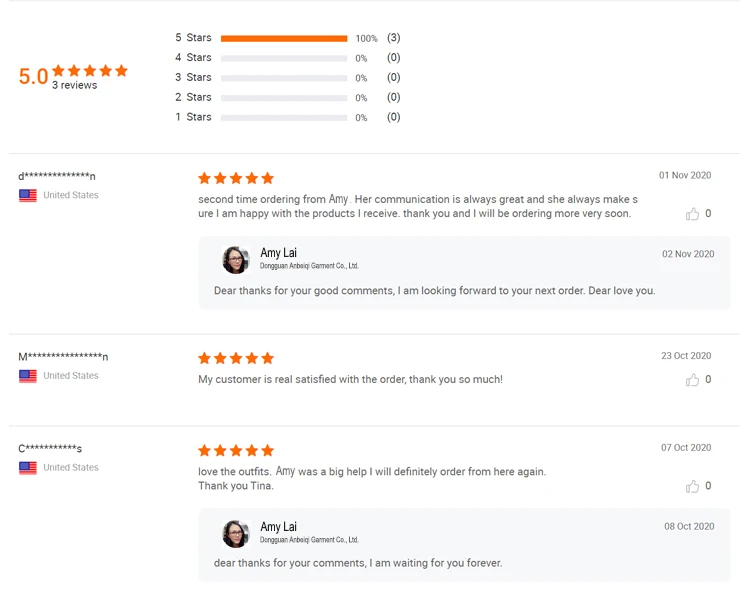This screenshot has width=750, height=600.
Task: Filter reviews by 5 Stars row
Action: [x=193, y=38]
